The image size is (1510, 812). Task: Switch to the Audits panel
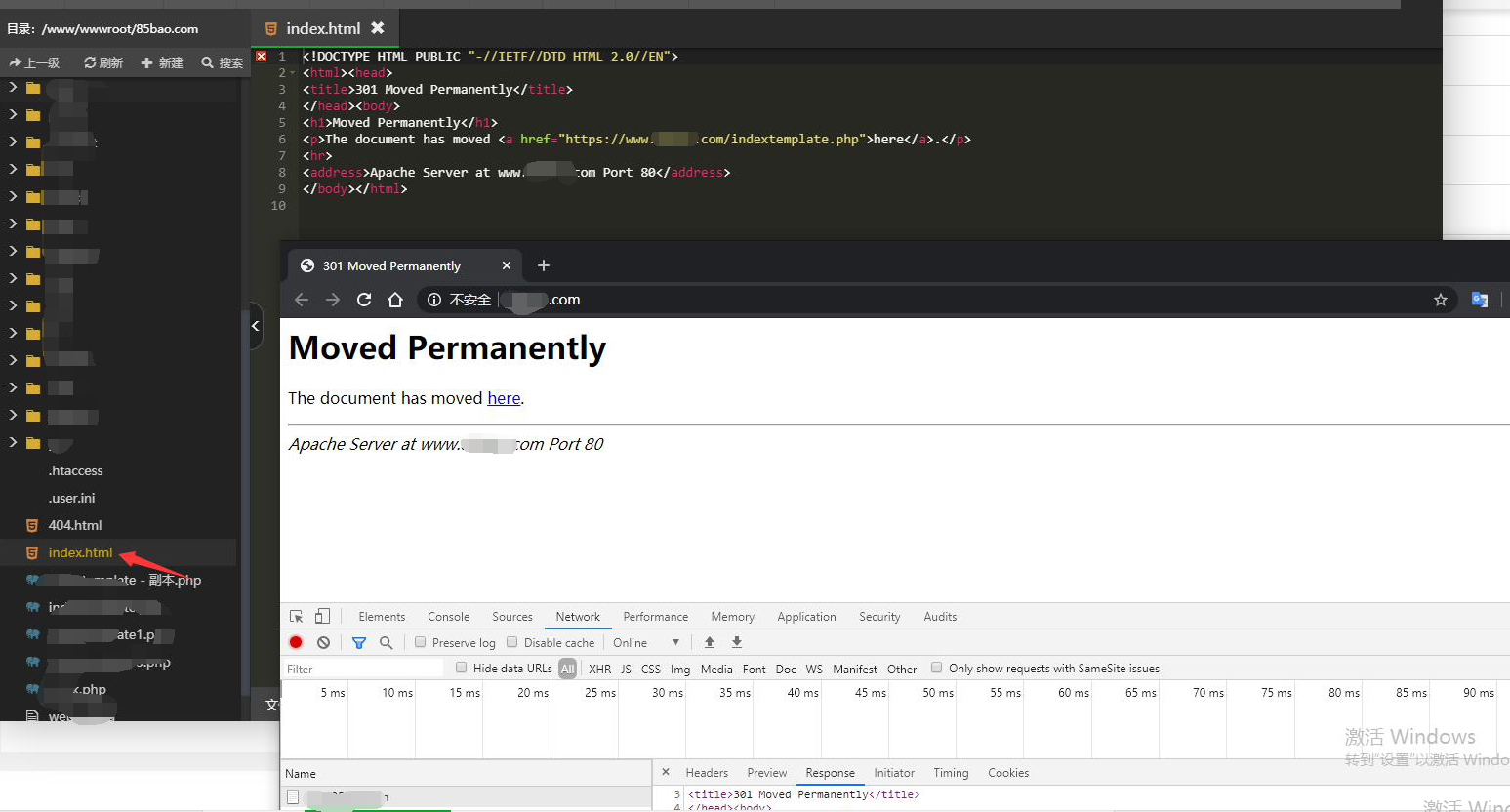click(940, 617)
